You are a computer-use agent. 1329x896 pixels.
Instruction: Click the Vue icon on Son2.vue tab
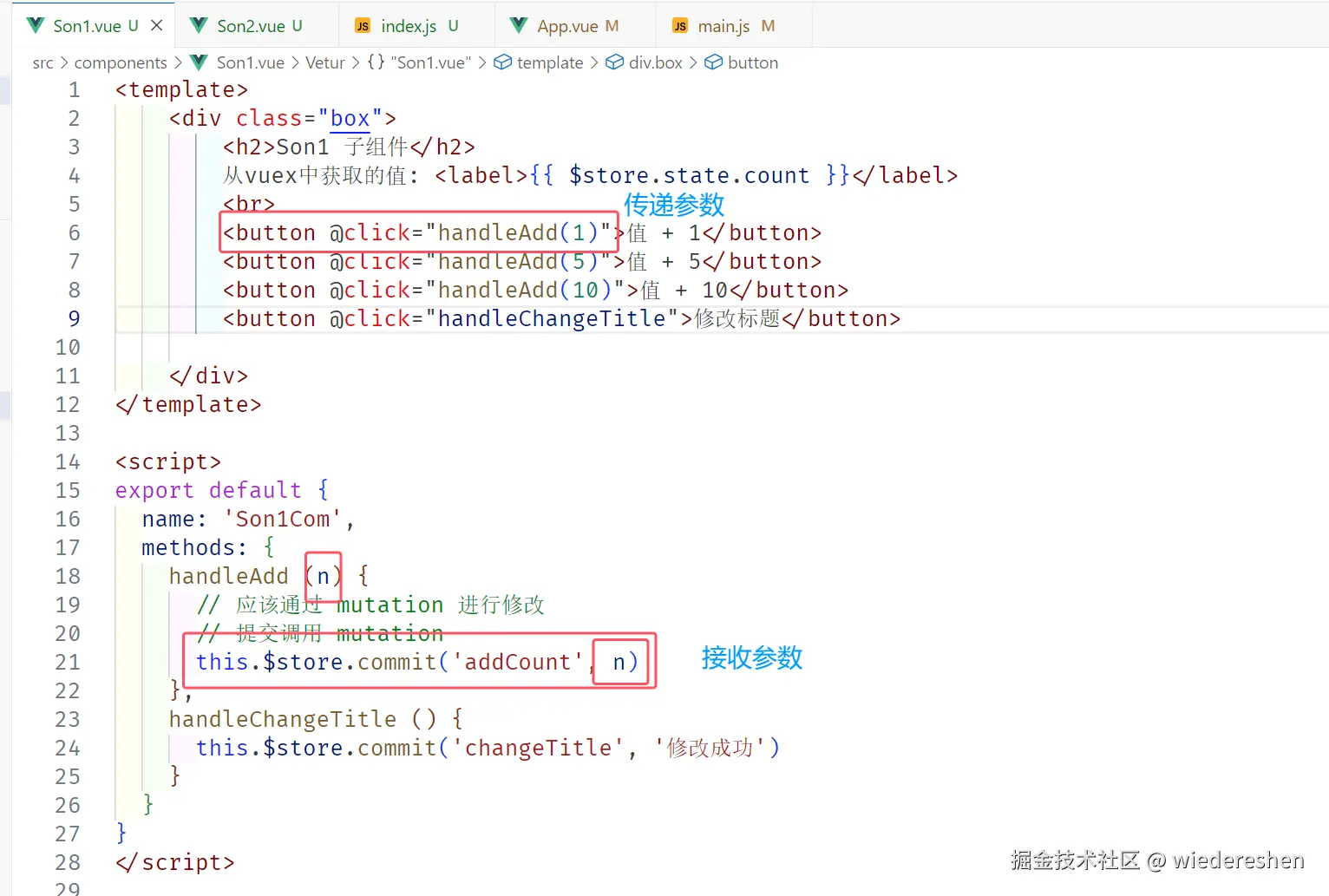point(199,25)
